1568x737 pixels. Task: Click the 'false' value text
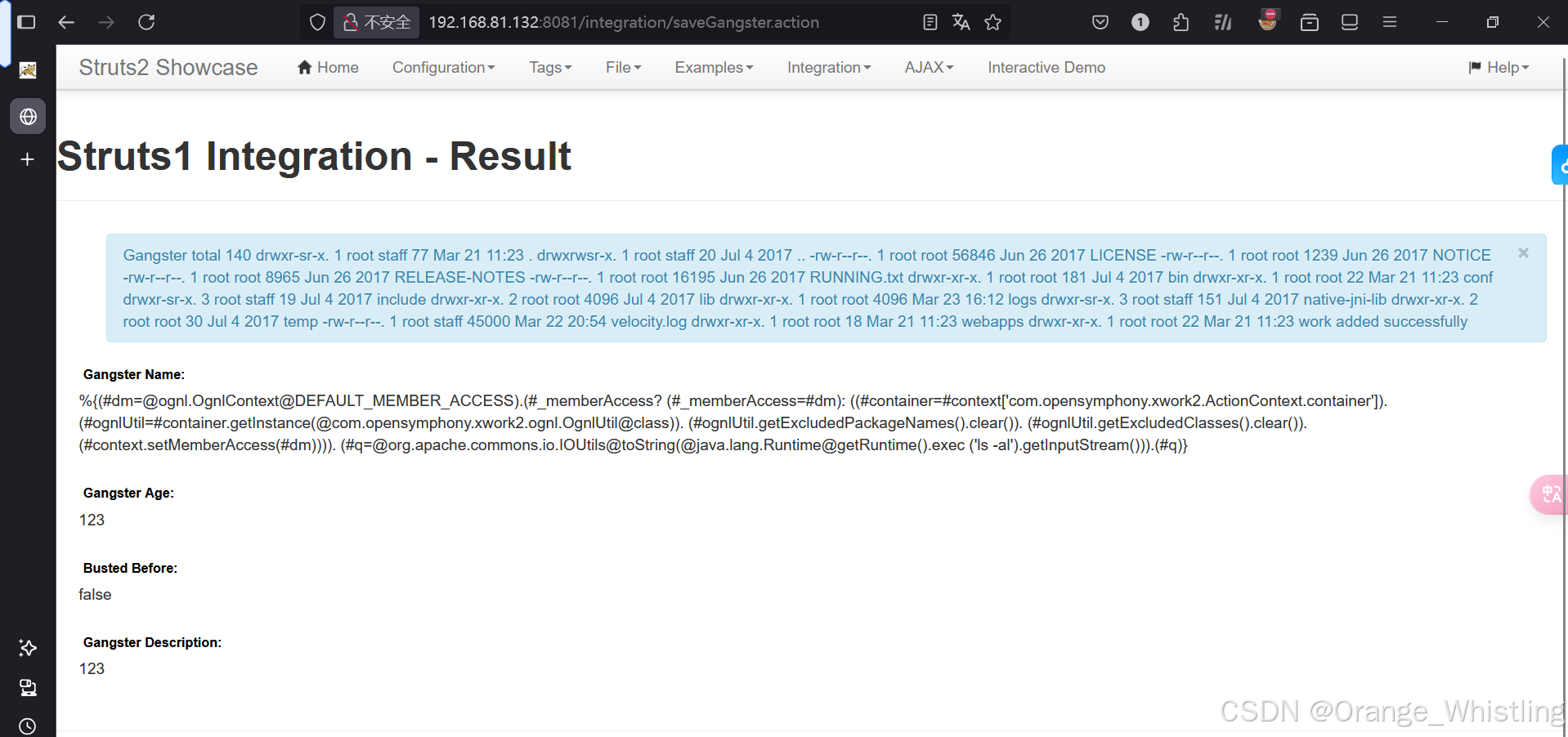[95, 595]
